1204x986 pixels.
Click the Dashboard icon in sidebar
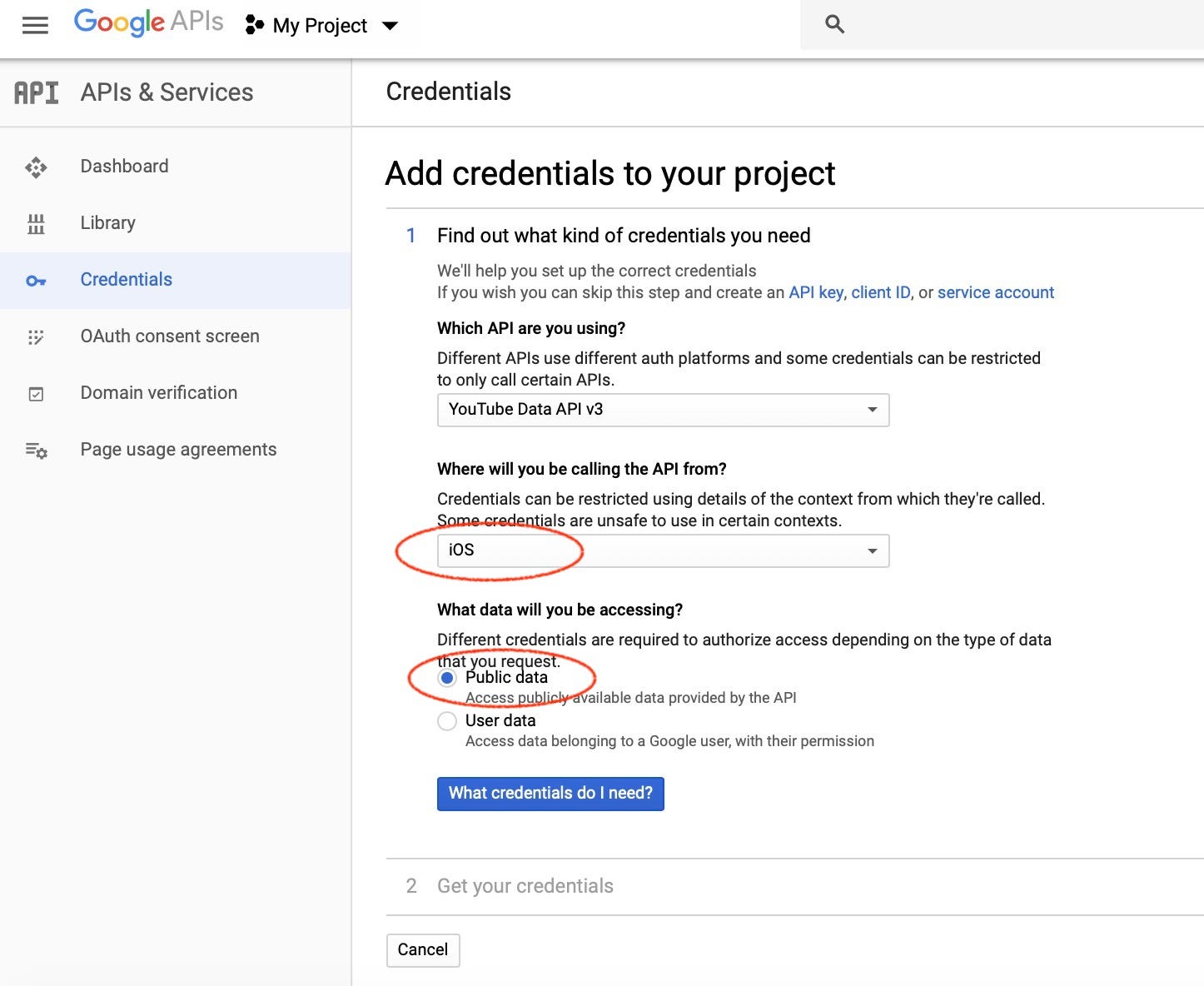click(36, 167)
